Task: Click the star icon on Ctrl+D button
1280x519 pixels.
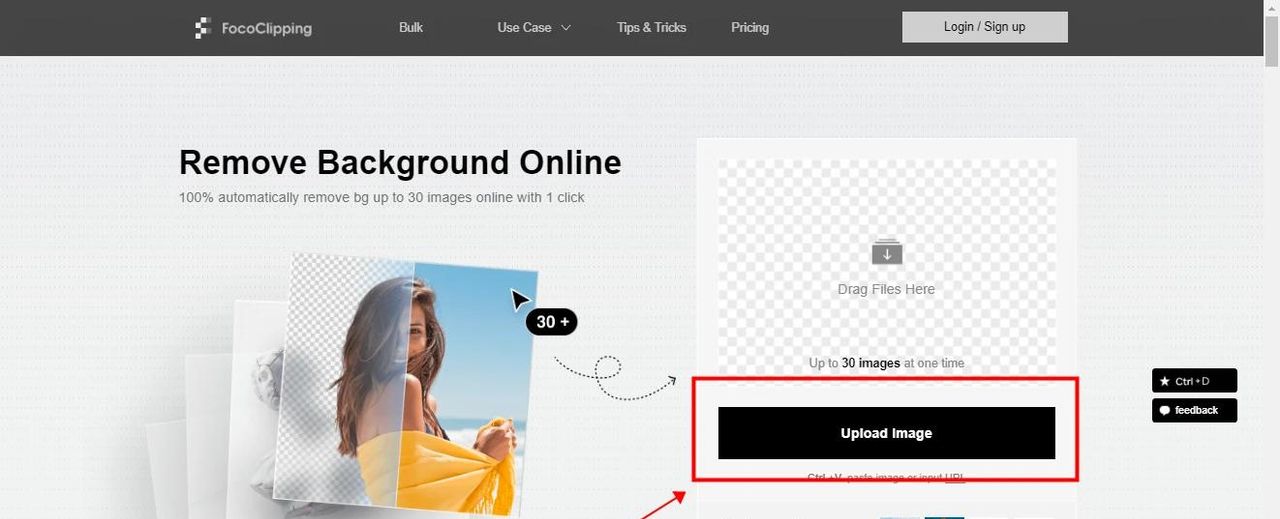Action: 1164,381
